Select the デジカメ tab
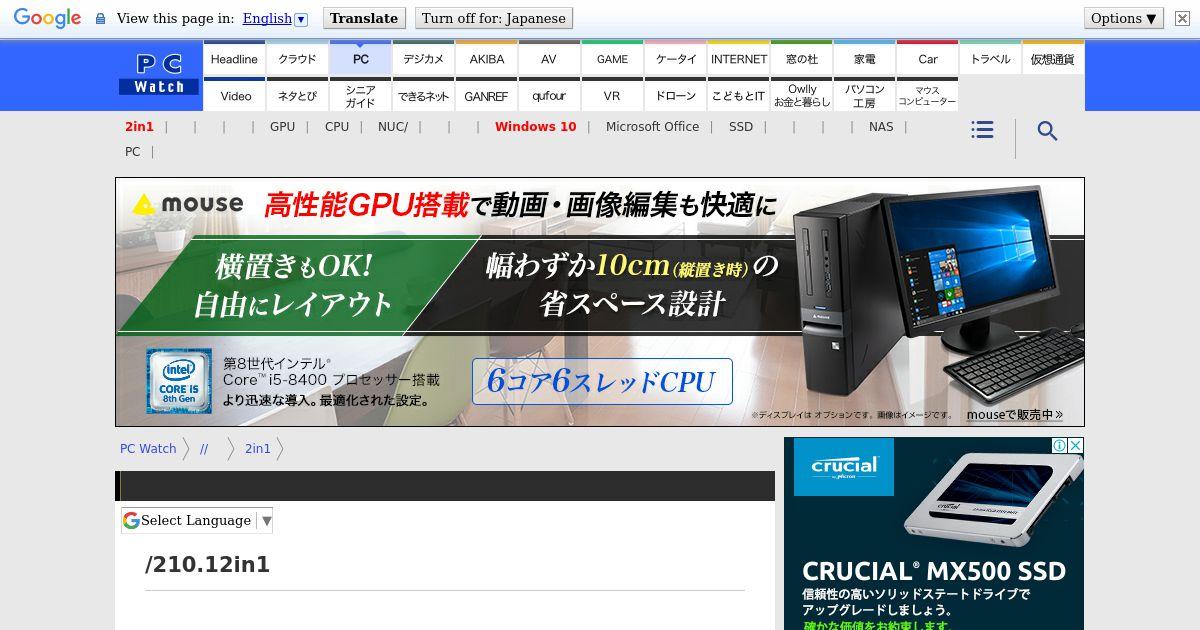1200x630 pixels. point(423,59)
